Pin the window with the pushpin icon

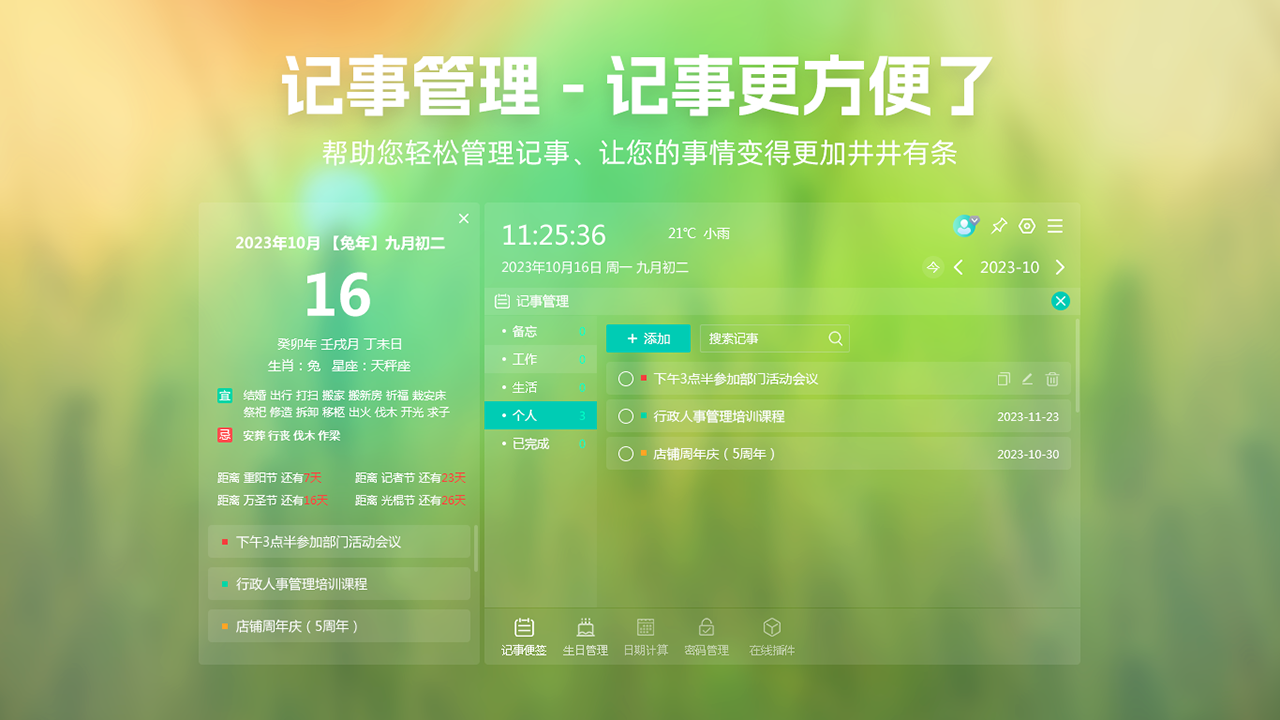point(998,226)
